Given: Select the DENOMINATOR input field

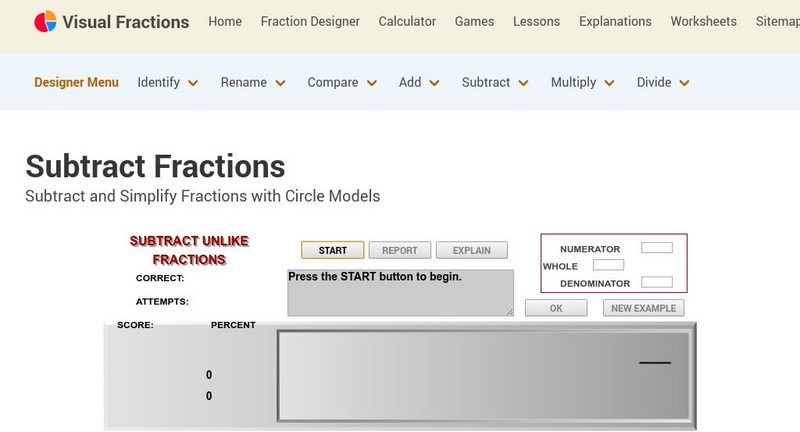Looking at the screenshot, I should tap(656, 282).
